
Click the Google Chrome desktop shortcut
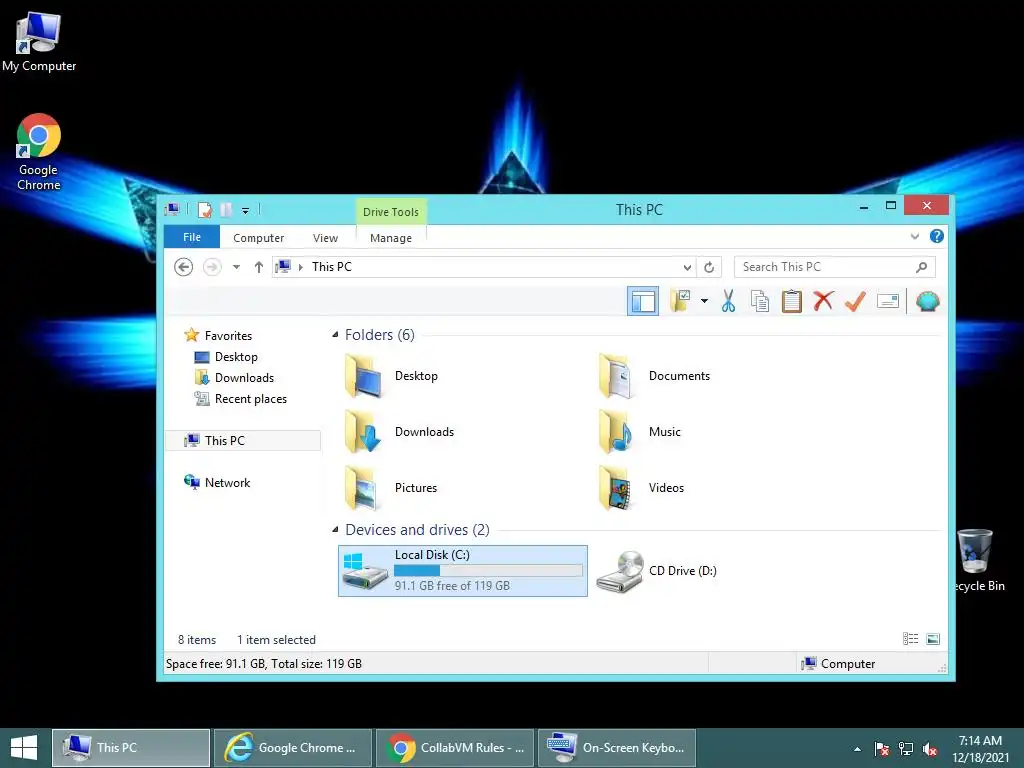click(x=39, y=152)
